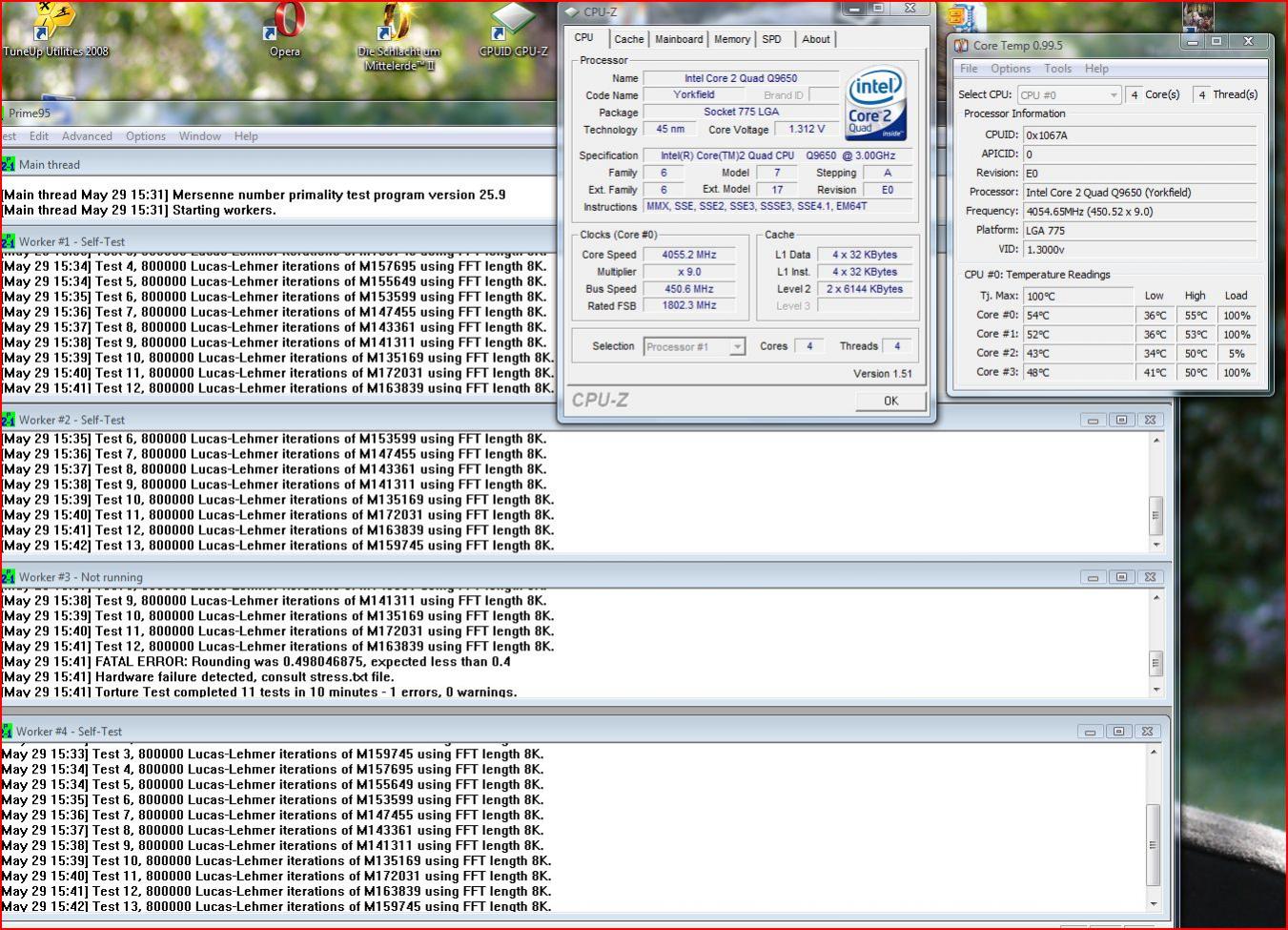Open the Window menu in Prime95
Viewport: 1288px width, 930px height.
coord(200,136)
